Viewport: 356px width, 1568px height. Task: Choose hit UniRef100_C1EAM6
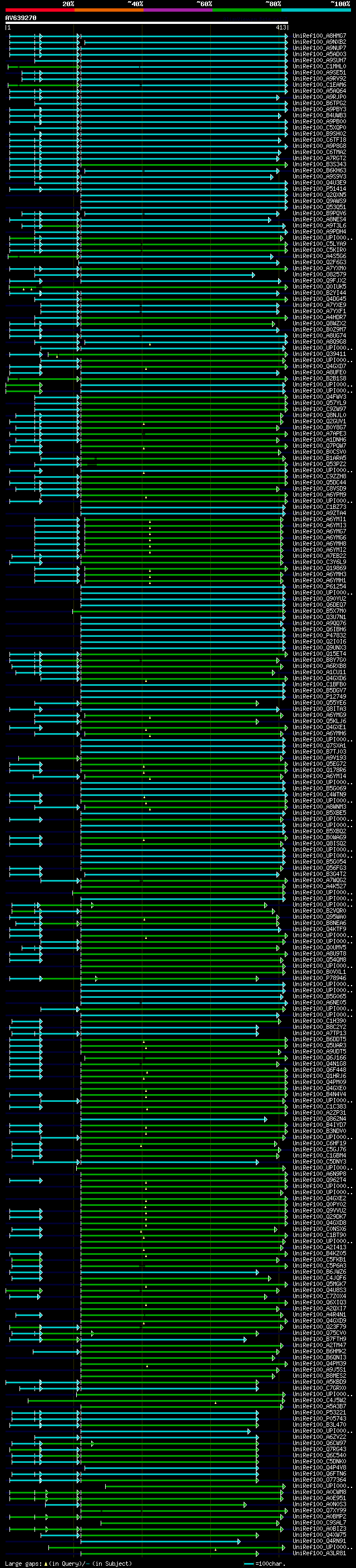coord(319,85)
